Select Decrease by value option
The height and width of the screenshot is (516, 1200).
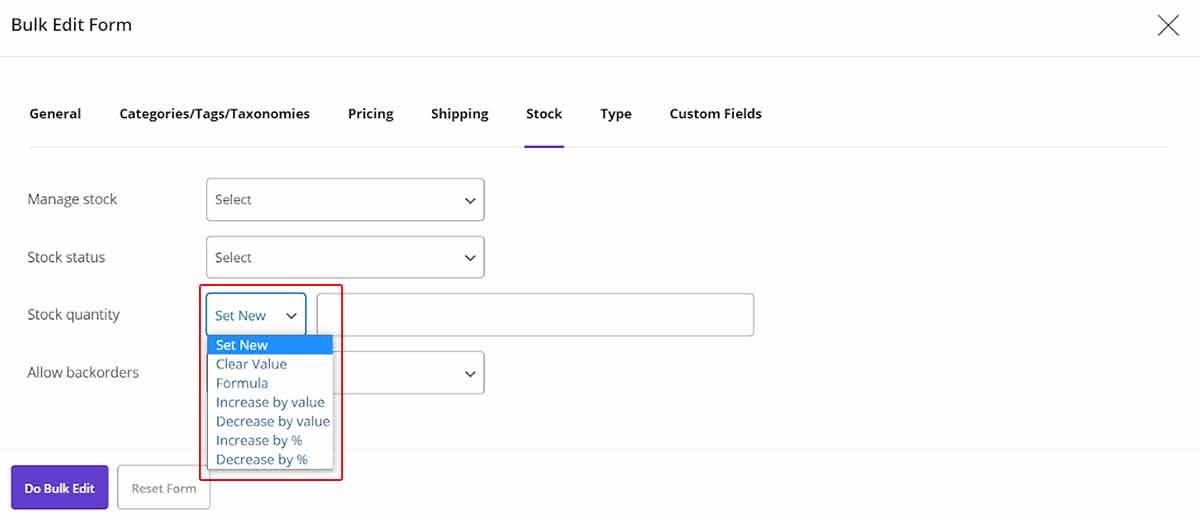(272, 421)
